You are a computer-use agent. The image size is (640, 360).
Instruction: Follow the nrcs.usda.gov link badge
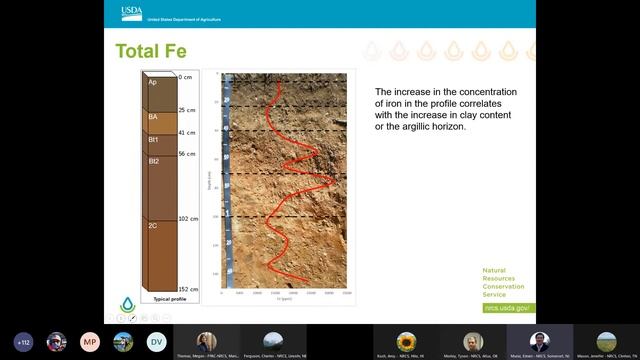[x=509, y=308]
